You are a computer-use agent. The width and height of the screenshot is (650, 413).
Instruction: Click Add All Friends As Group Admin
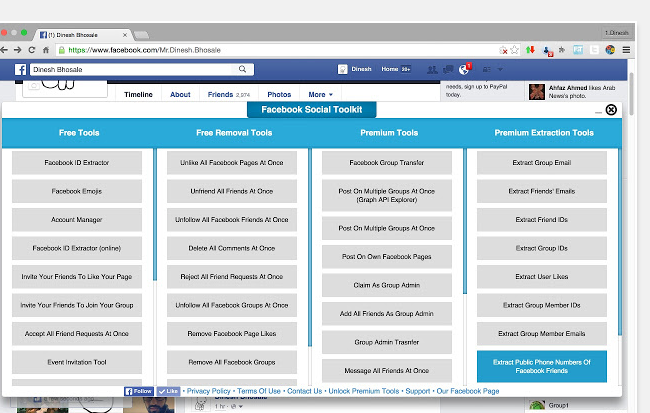387,314
